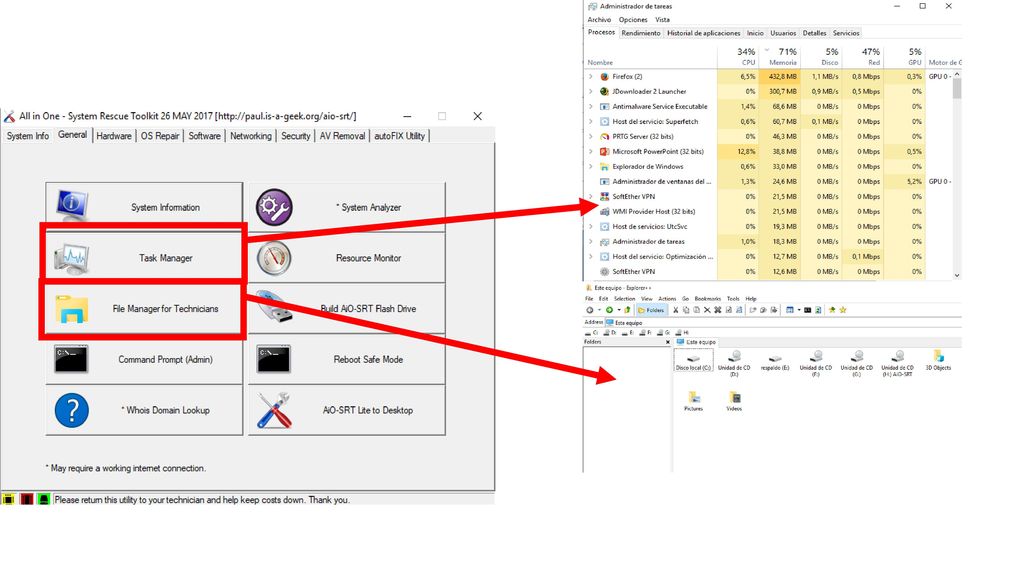
Task: Expand the JDownloader 2 Launcher process
Action: 590,91
